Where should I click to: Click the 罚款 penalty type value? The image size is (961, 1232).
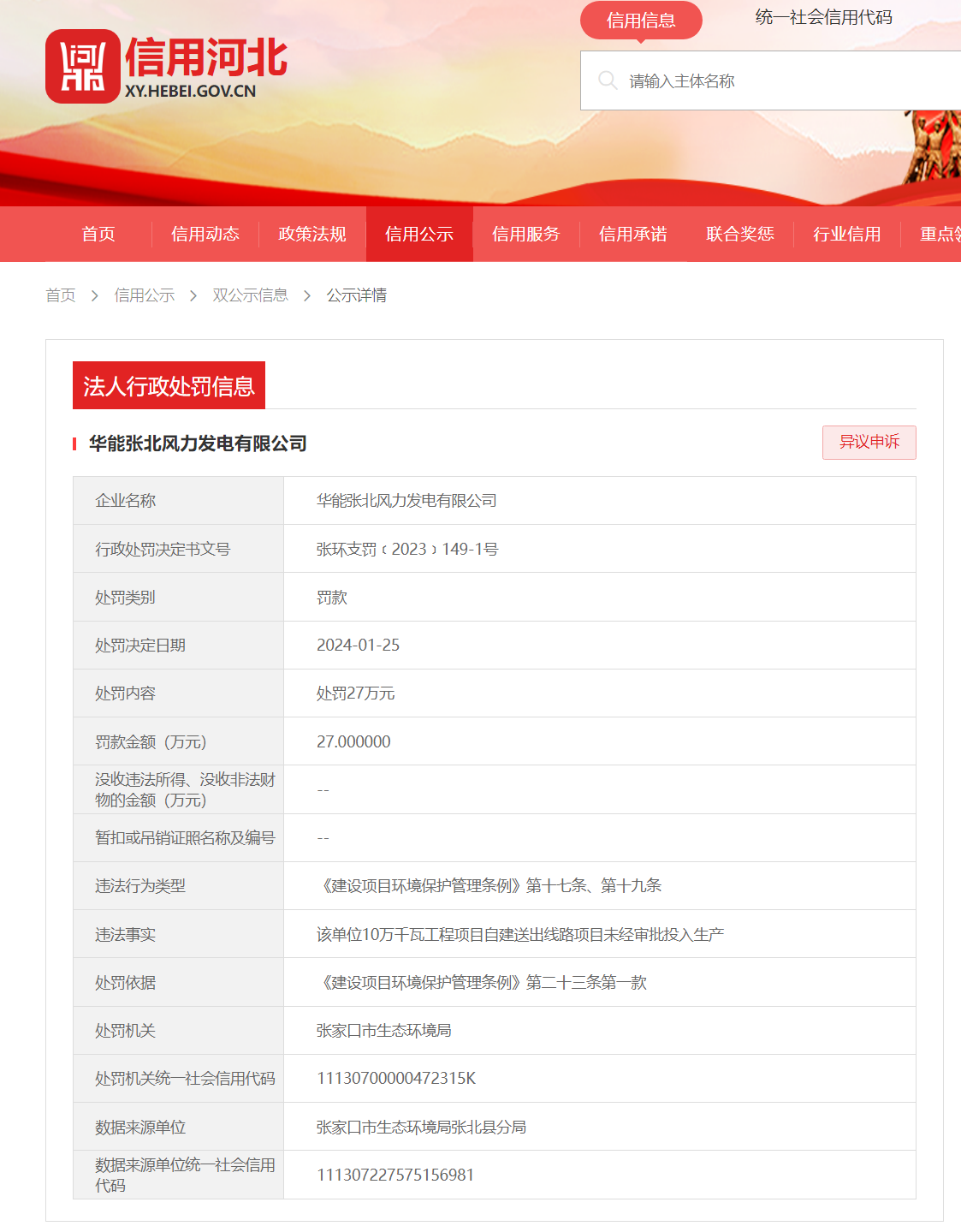[x=332, y=597]
